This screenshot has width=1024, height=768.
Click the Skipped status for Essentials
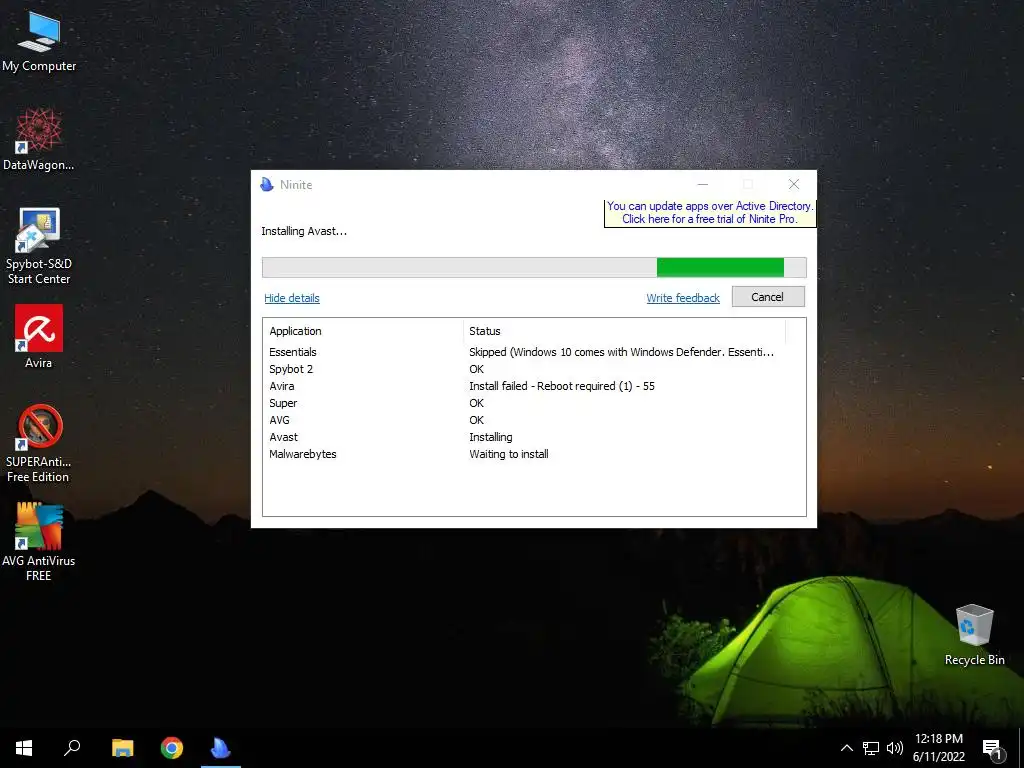tap(621, 352)
